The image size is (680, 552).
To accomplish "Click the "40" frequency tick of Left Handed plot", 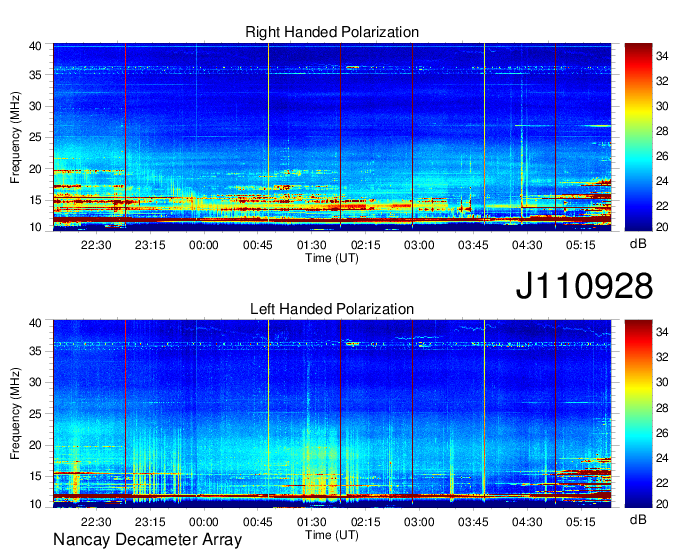I will pos(35,323).
